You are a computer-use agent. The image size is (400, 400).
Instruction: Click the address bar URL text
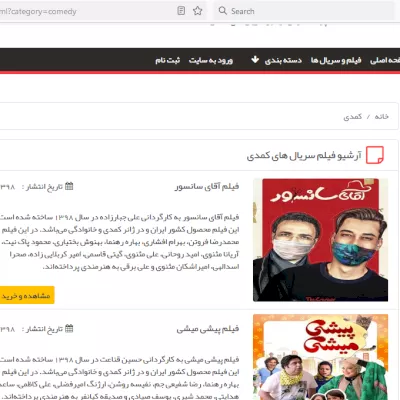point(38,12)
